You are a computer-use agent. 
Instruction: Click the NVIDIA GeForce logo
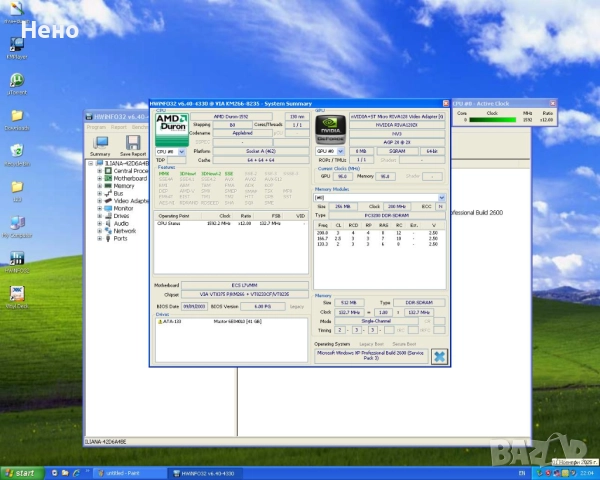pyautogui.click(x=330, y=129)
